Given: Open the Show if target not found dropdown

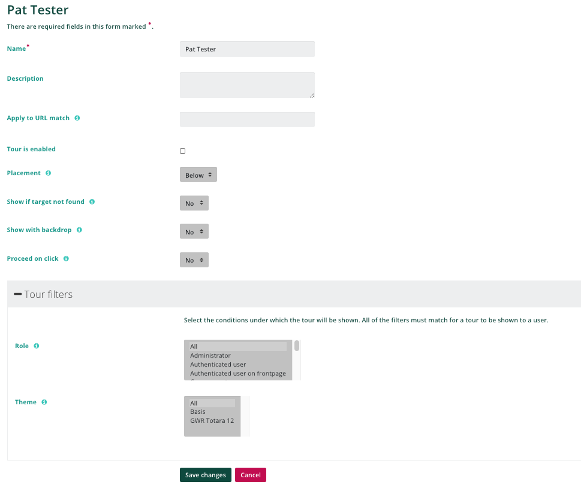Looking at the screenshot, I should (194, 203).
